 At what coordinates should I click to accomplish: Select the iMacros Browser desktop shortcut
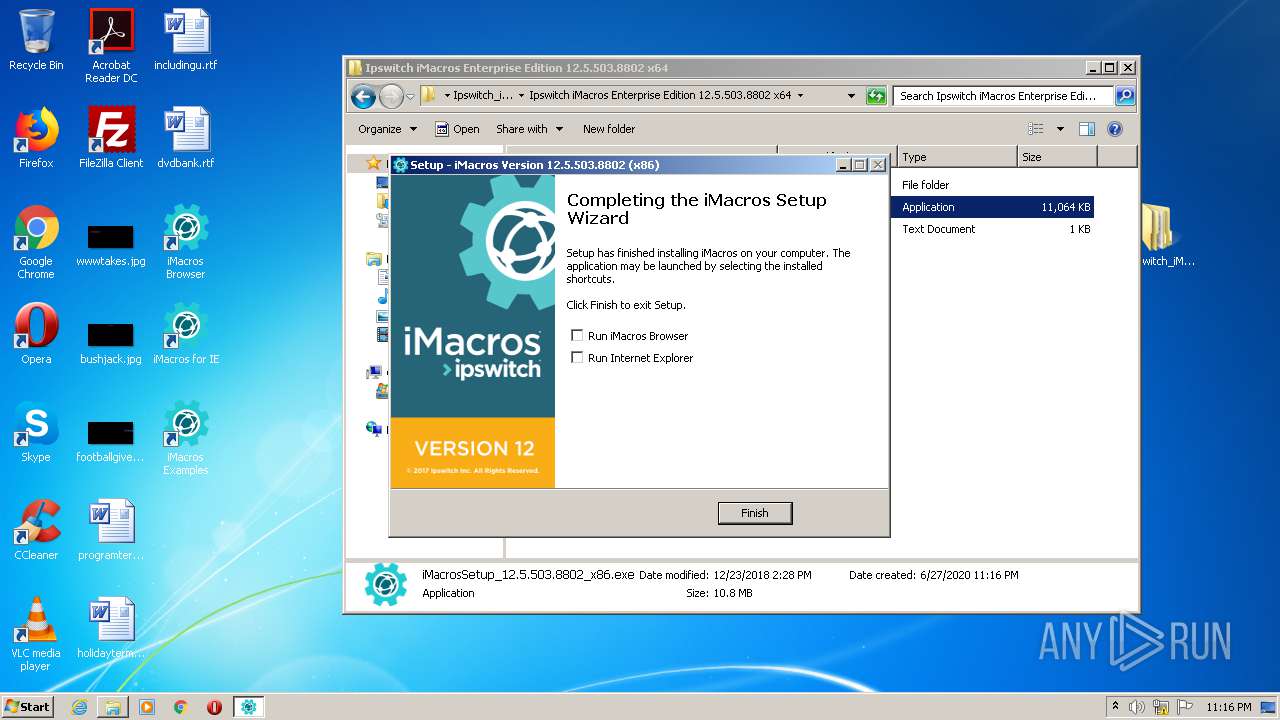(186, 242)
